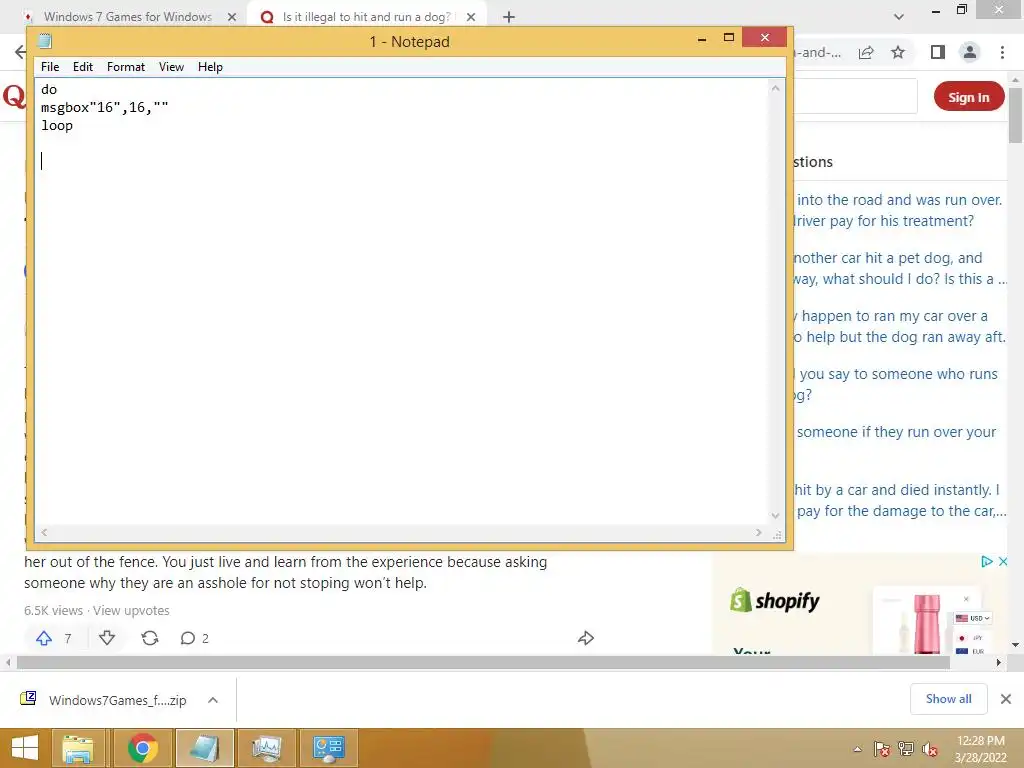
Task: Open the taskbar clock and date
Action: [x=980, y=749]
